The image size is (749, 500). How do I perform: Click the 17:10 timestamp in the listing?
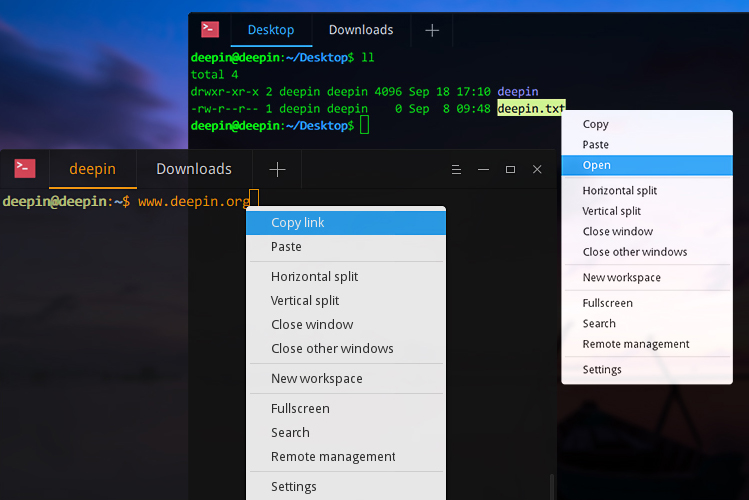[x=473, y=91]
